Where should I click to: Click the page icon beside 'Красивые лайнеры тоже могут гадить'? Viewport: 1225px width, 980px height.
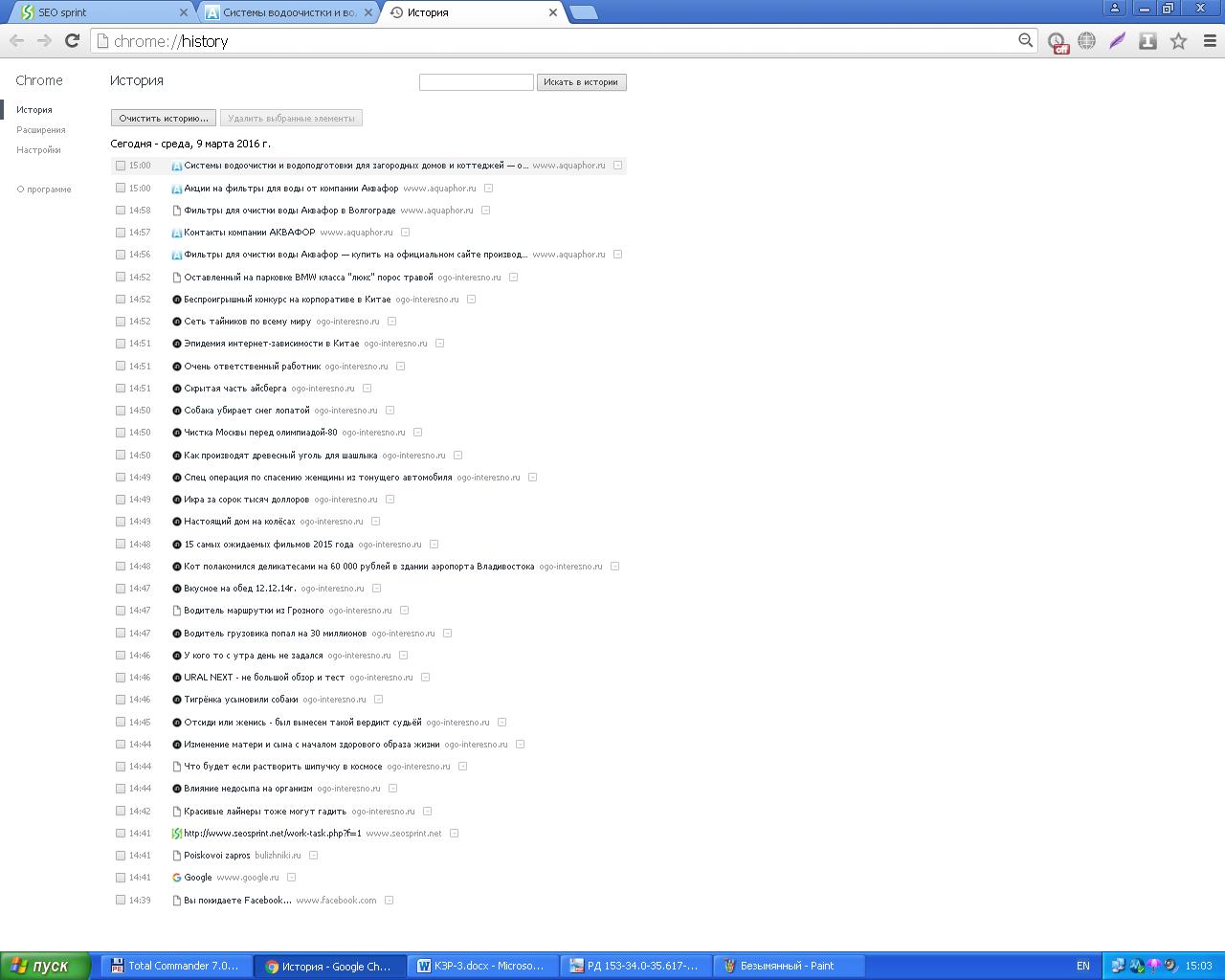[x=177, y=812]
